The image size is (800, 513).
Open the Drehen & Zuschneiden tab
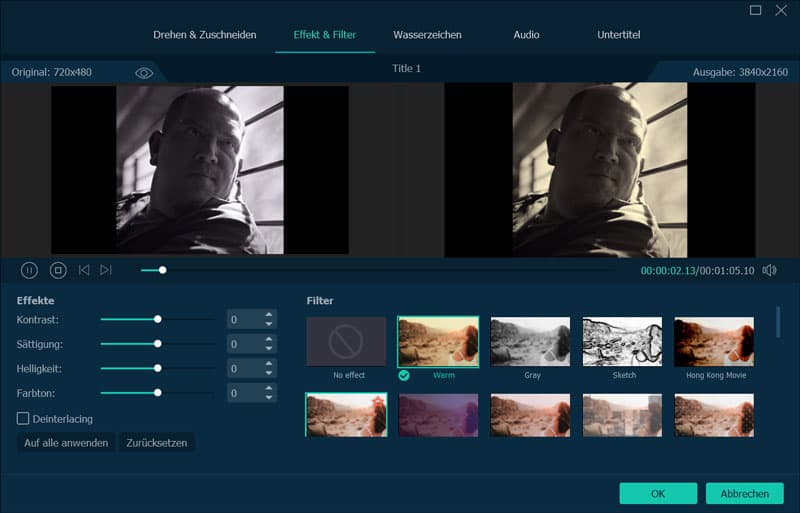click(x=204, y=35)
